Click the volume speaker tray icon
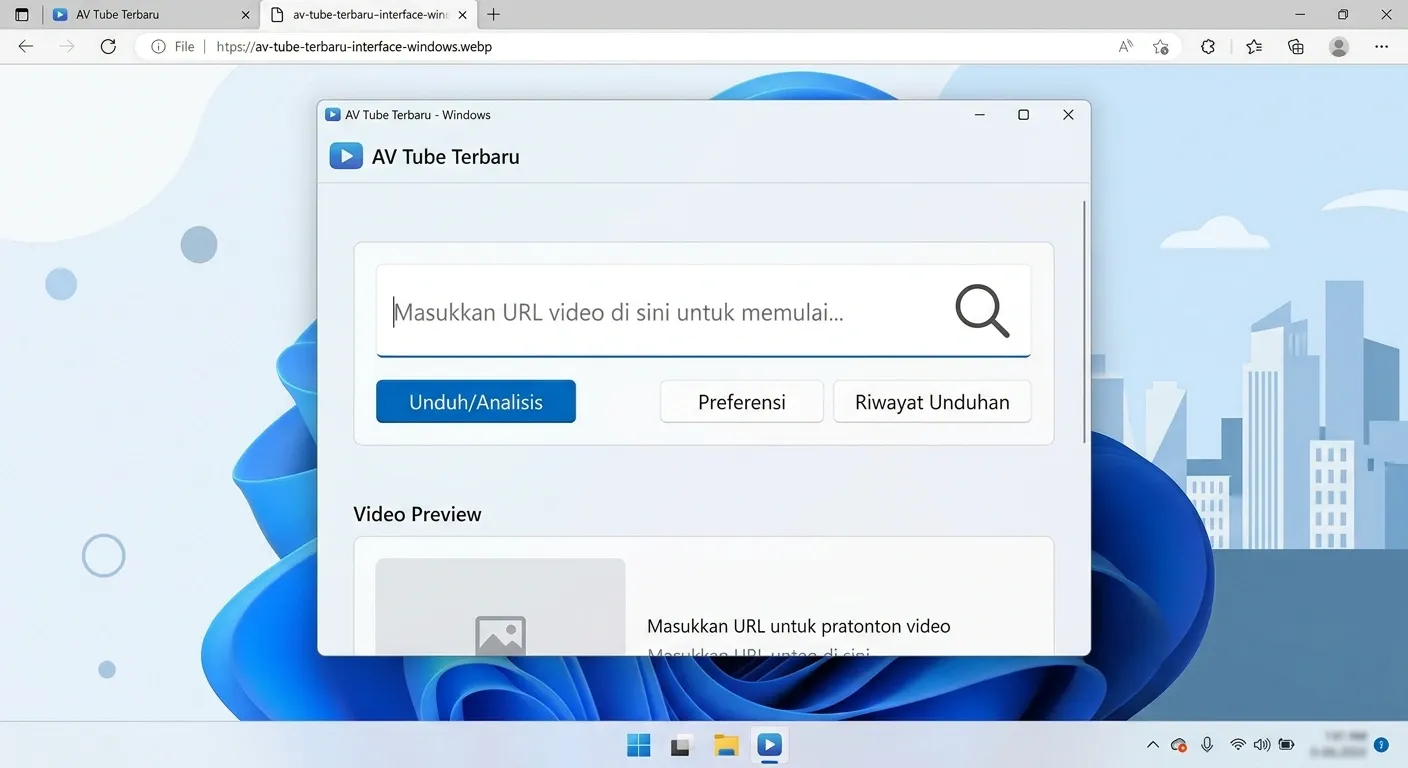This screenshot has height=768, width=1408. [x=1261, y=745]
